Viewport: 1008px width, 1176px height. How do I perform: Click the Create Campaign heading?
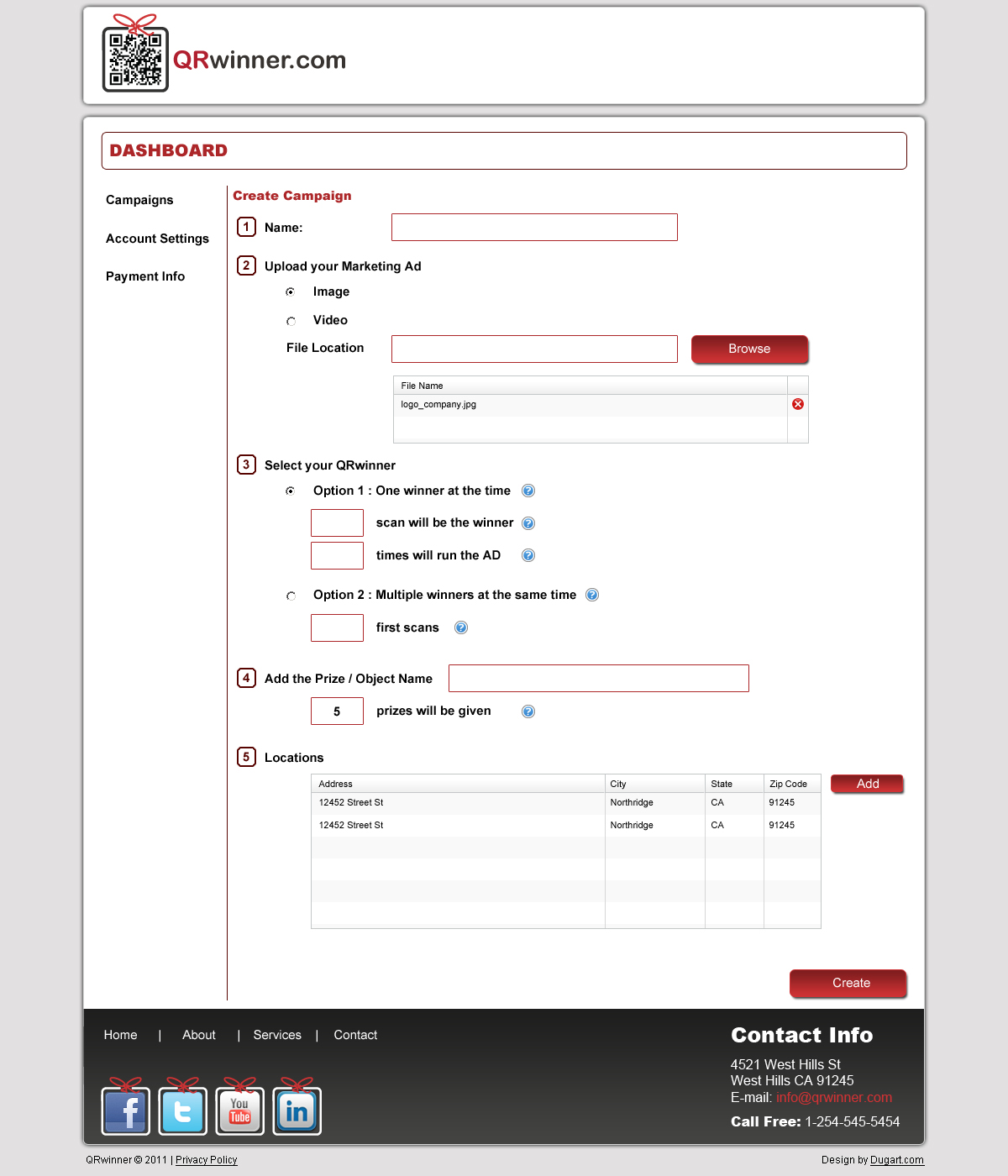click(x=291, y=196)
